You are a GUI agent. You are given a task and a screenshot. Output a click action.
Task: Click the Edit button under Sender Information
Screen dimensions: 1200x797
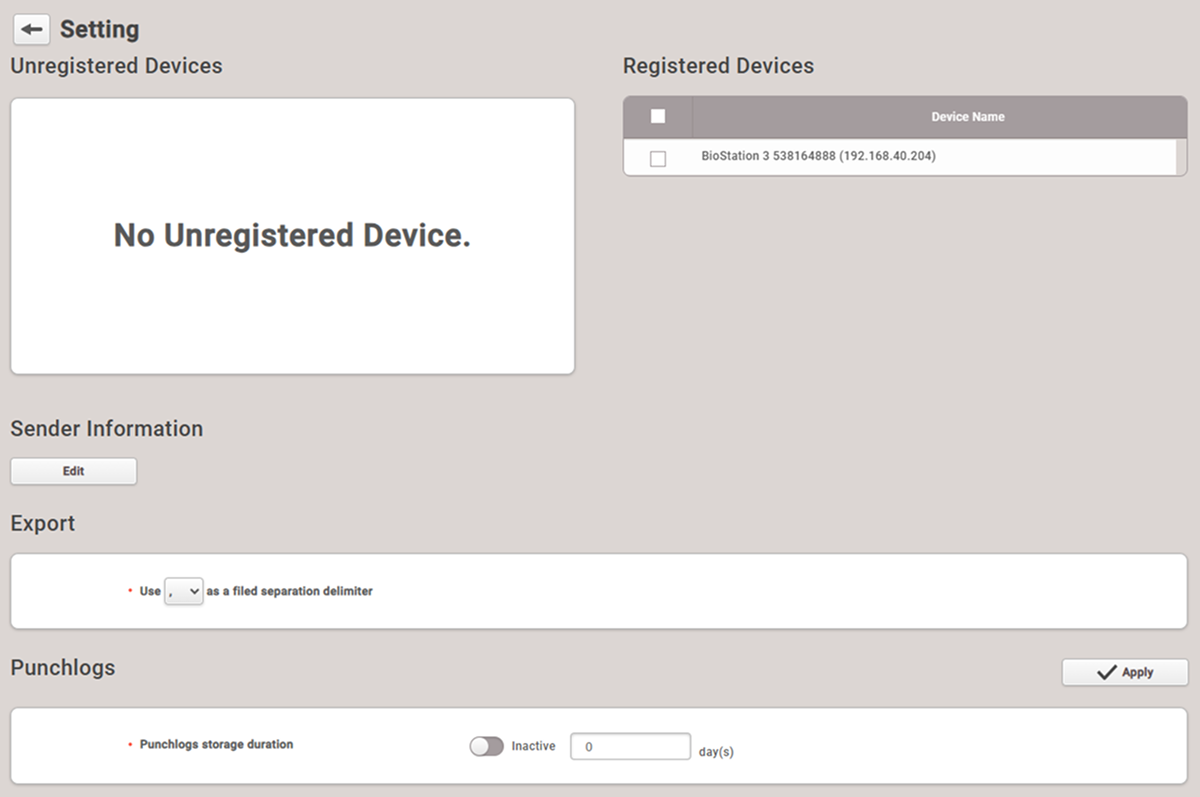[74, 471]
